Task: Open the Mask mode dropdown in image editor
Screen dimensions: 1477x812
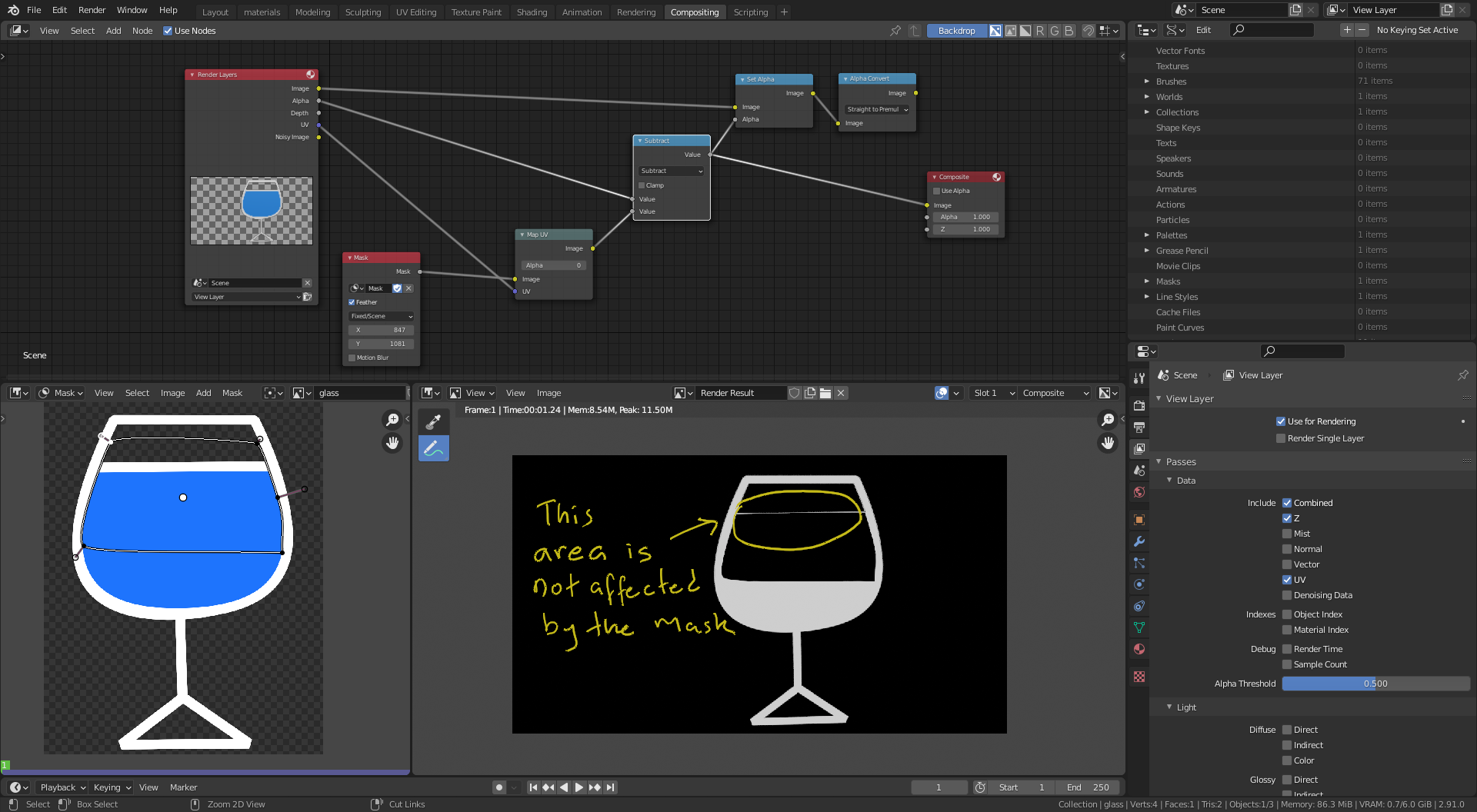Action: pos(61,393)
